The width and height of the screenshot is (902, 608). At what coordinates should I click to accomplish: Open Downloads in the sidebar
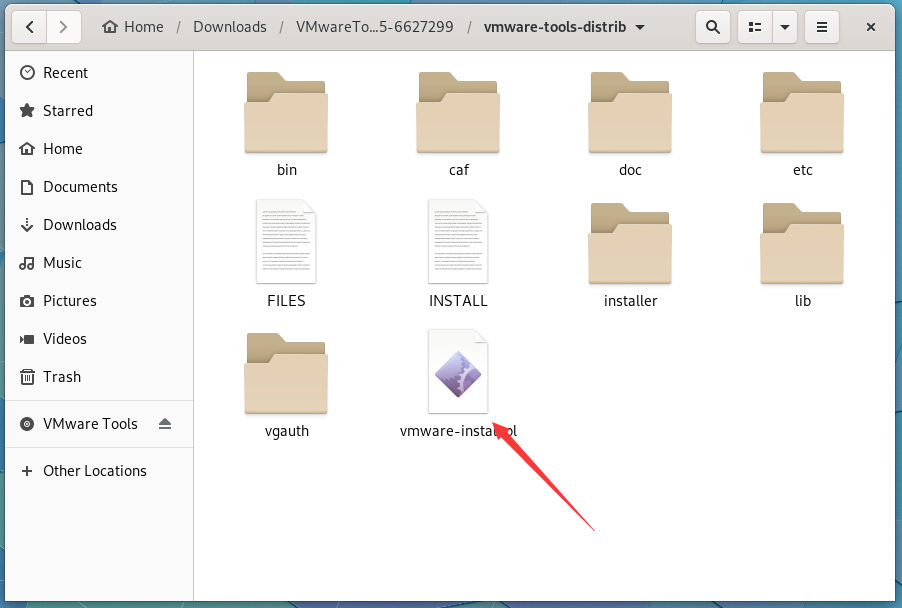click(x=99, y=224)
